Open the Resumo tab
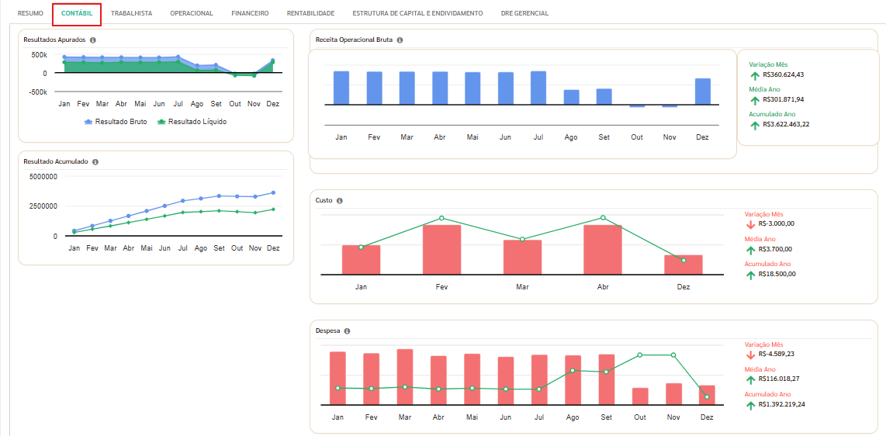 point(31,13)
